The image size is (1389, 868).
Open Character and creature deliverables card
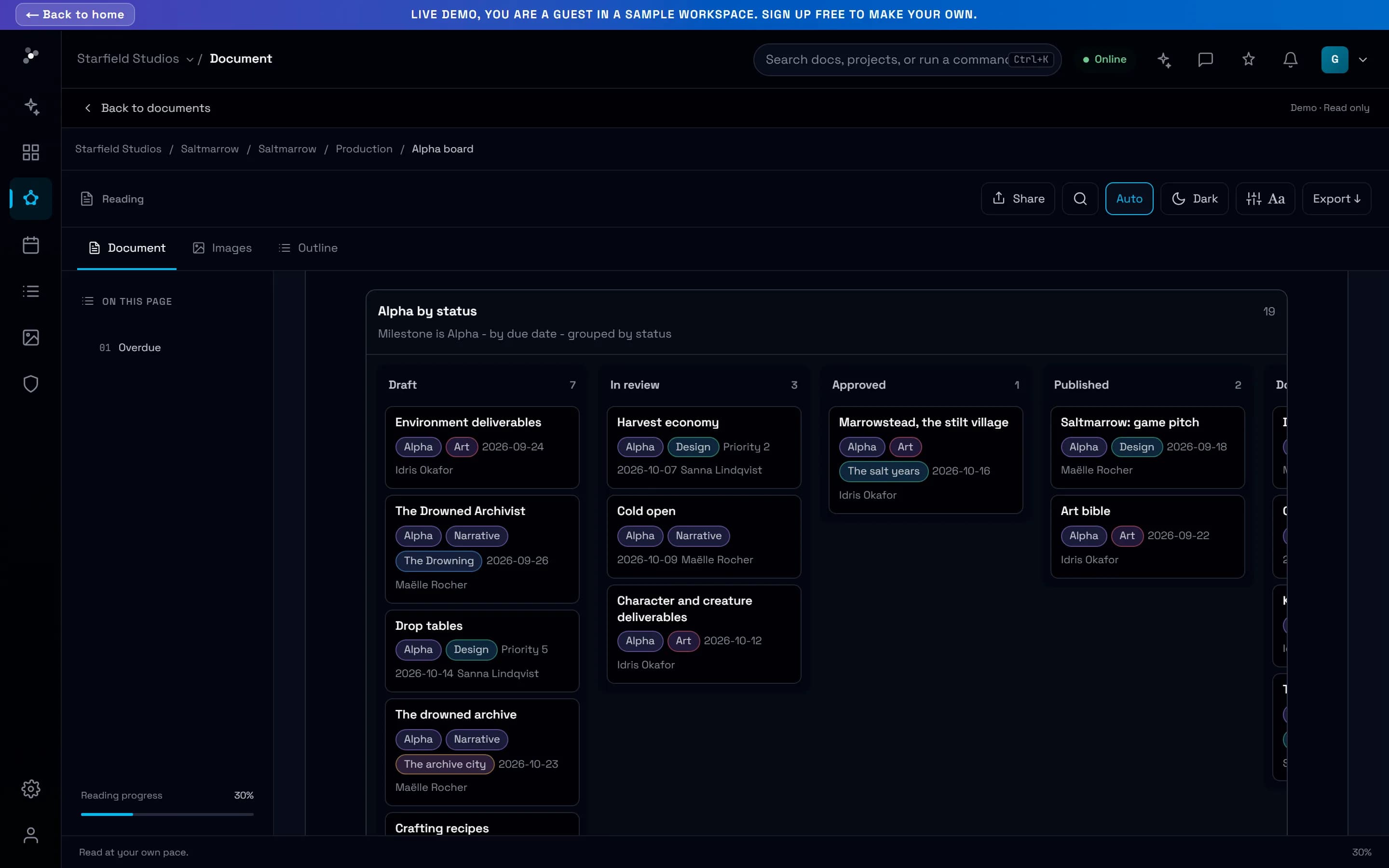pyautogui.click(x=704, y=634)
